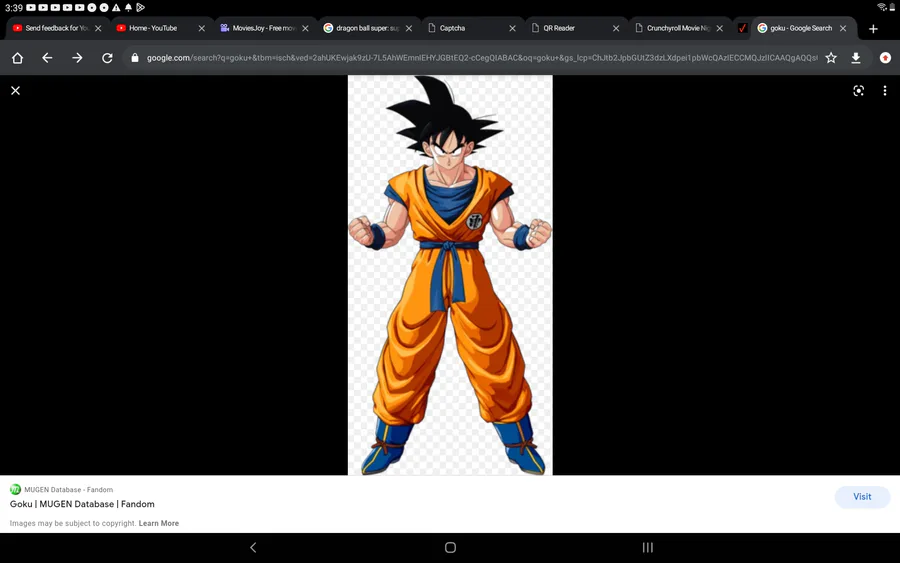Go to the browser home page icon
The image size is (900, 563).
pyautogui.click(x=17, y=58)
